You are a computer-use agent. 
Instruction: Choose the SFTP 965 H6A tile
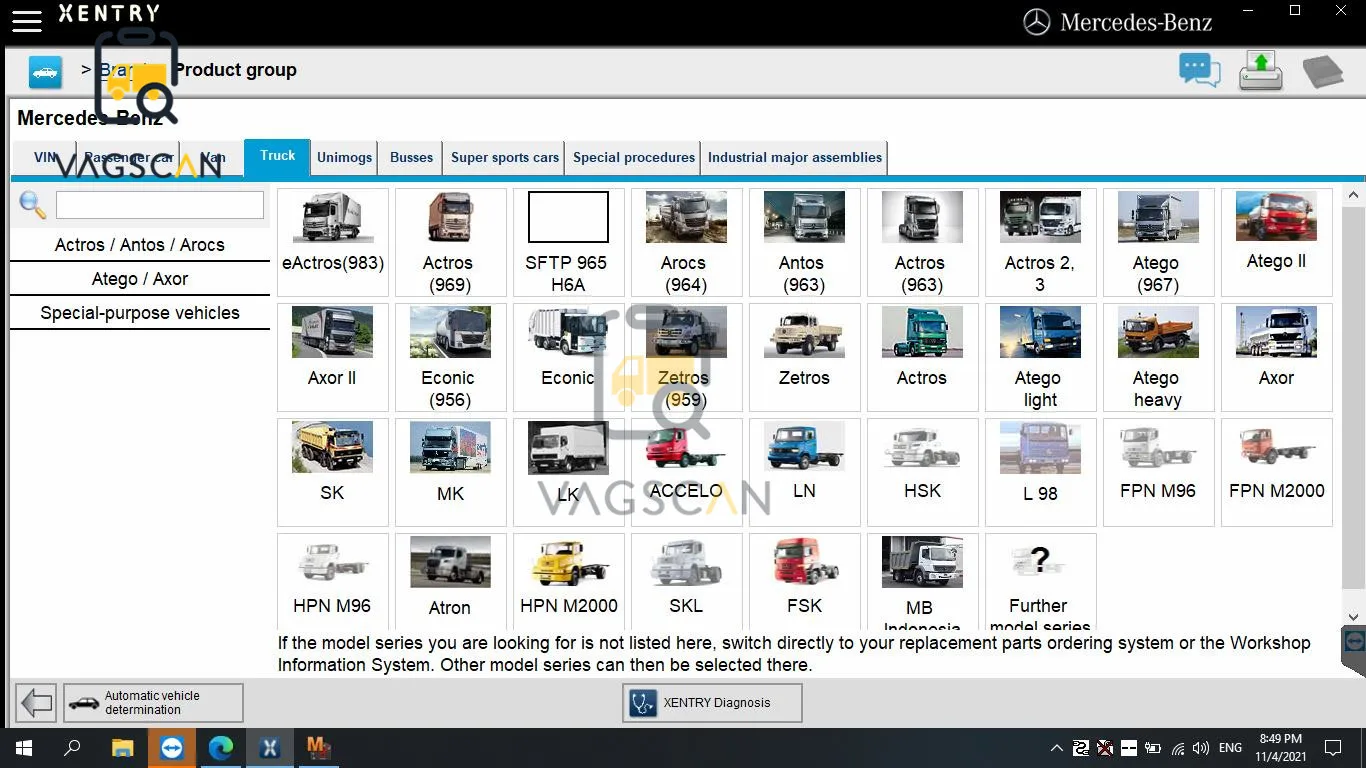coord(569,242)
